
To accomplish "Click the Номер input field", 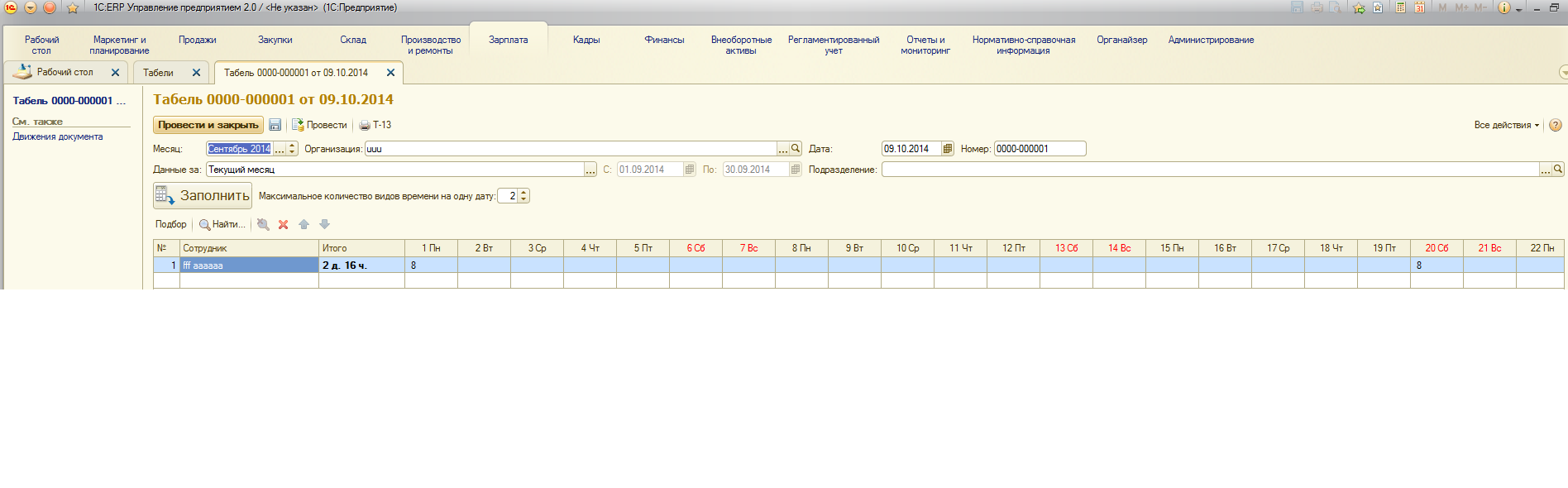I will (1040, 149).
